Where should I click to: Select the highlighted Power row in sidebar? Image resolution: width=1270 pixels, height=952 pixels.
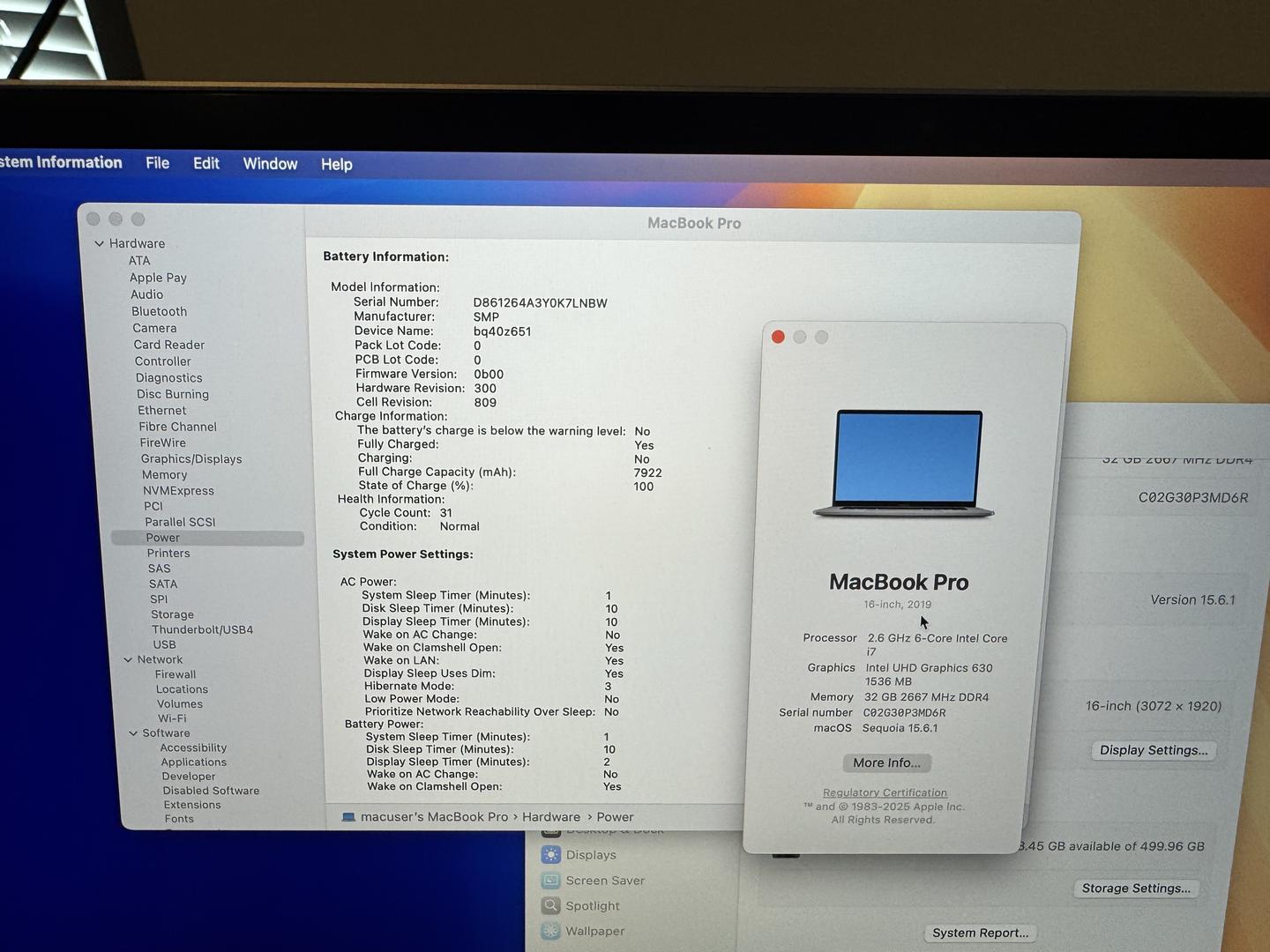click(207, 538)
